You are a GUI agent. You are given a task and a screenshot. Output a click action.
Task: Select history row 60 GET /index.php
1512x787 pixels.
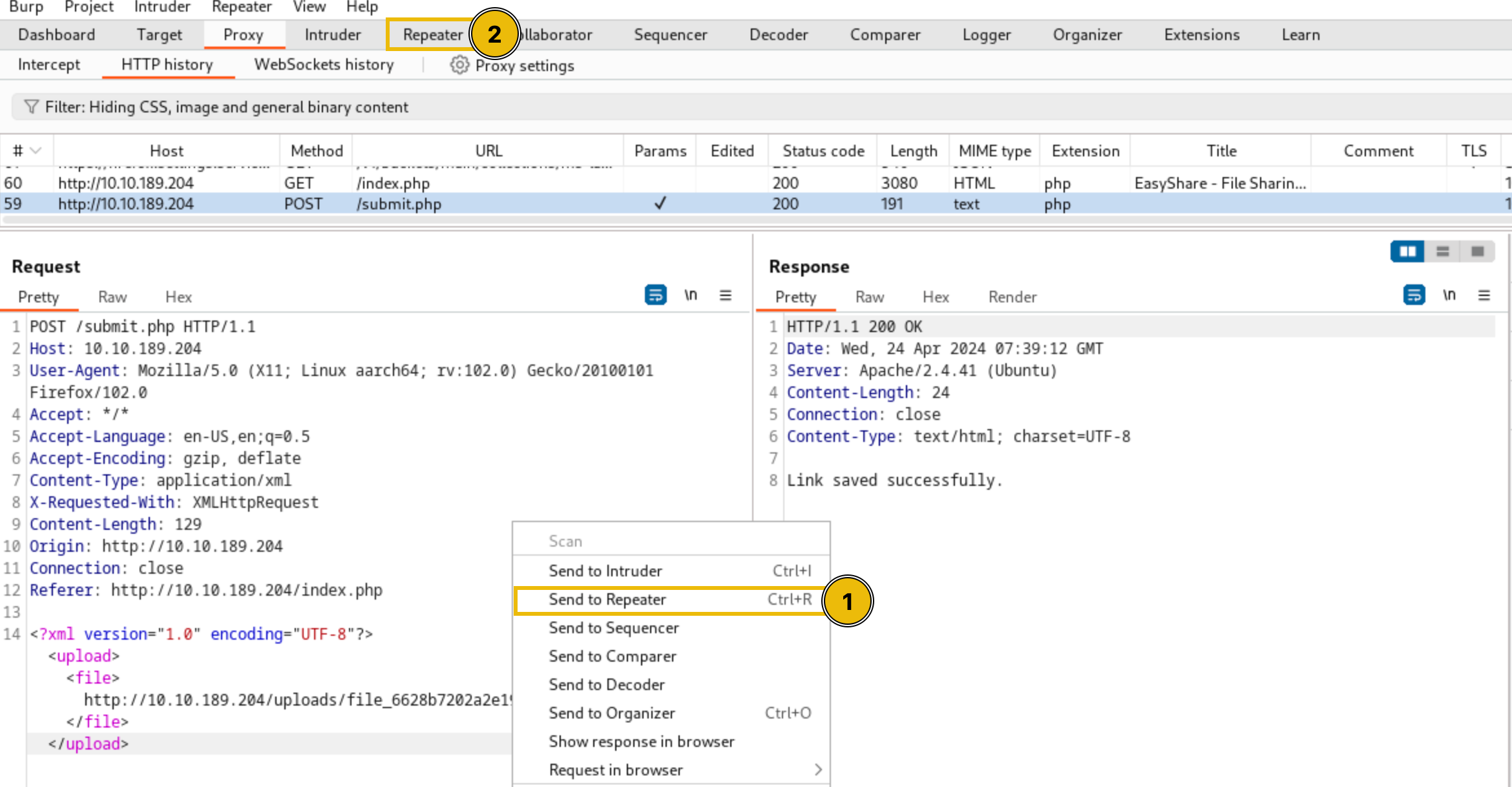756,183
